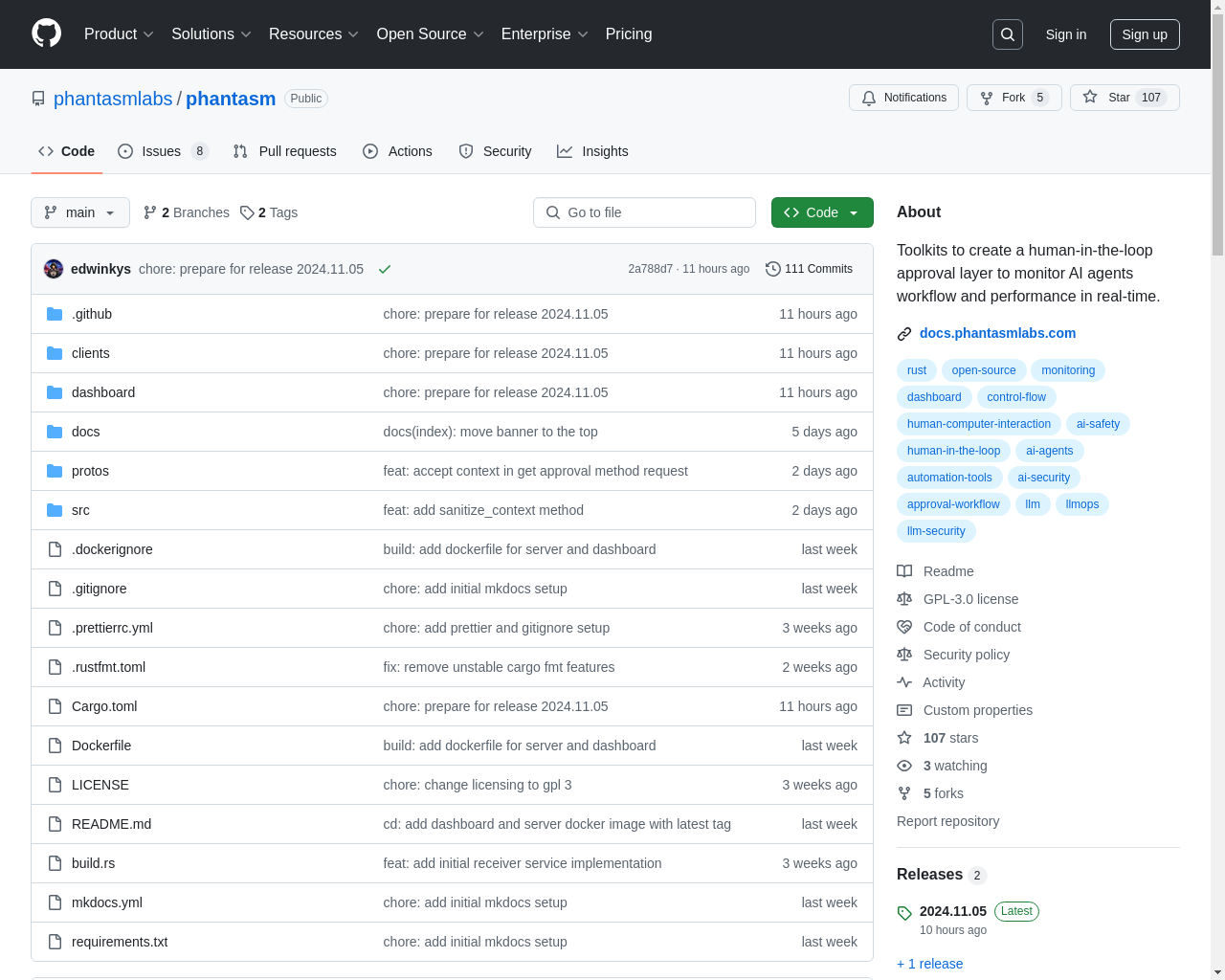Open the green Code dropdown button
This screenshot has width=1225, height=980.
(x=822, y=212)
